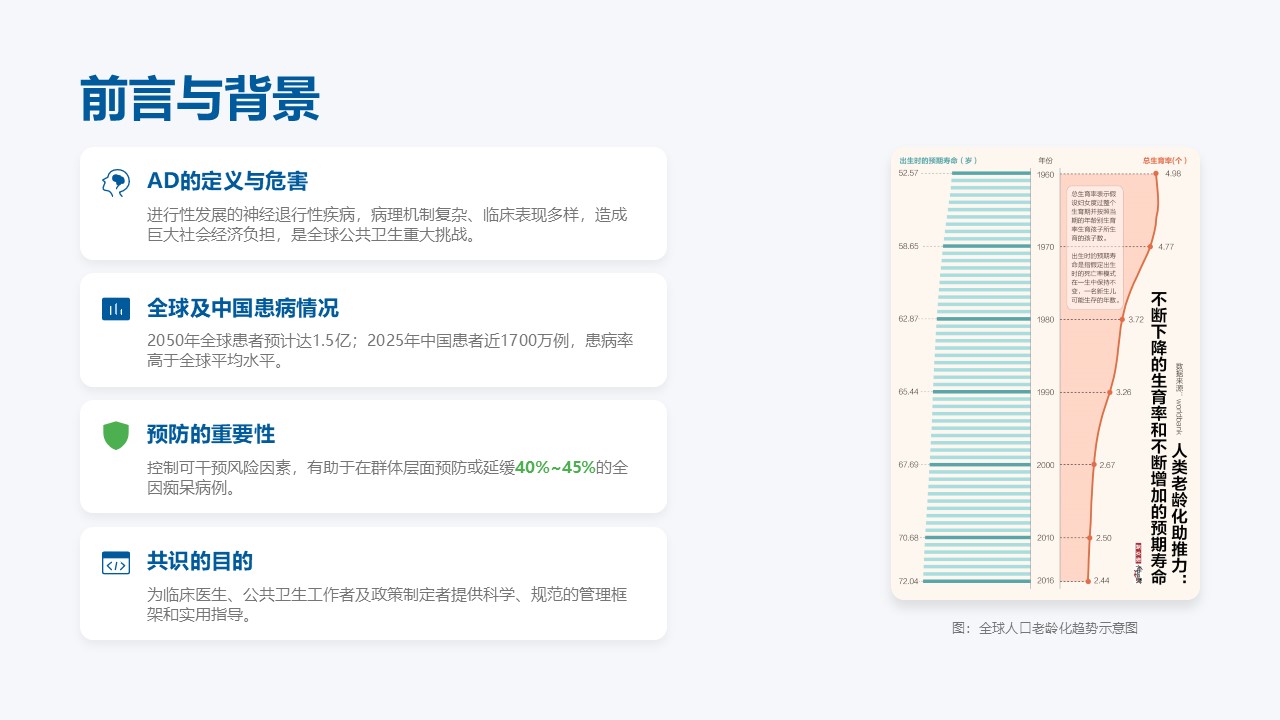Select the heading 共识的目的
1280x720 pixels.
(200, 561)
